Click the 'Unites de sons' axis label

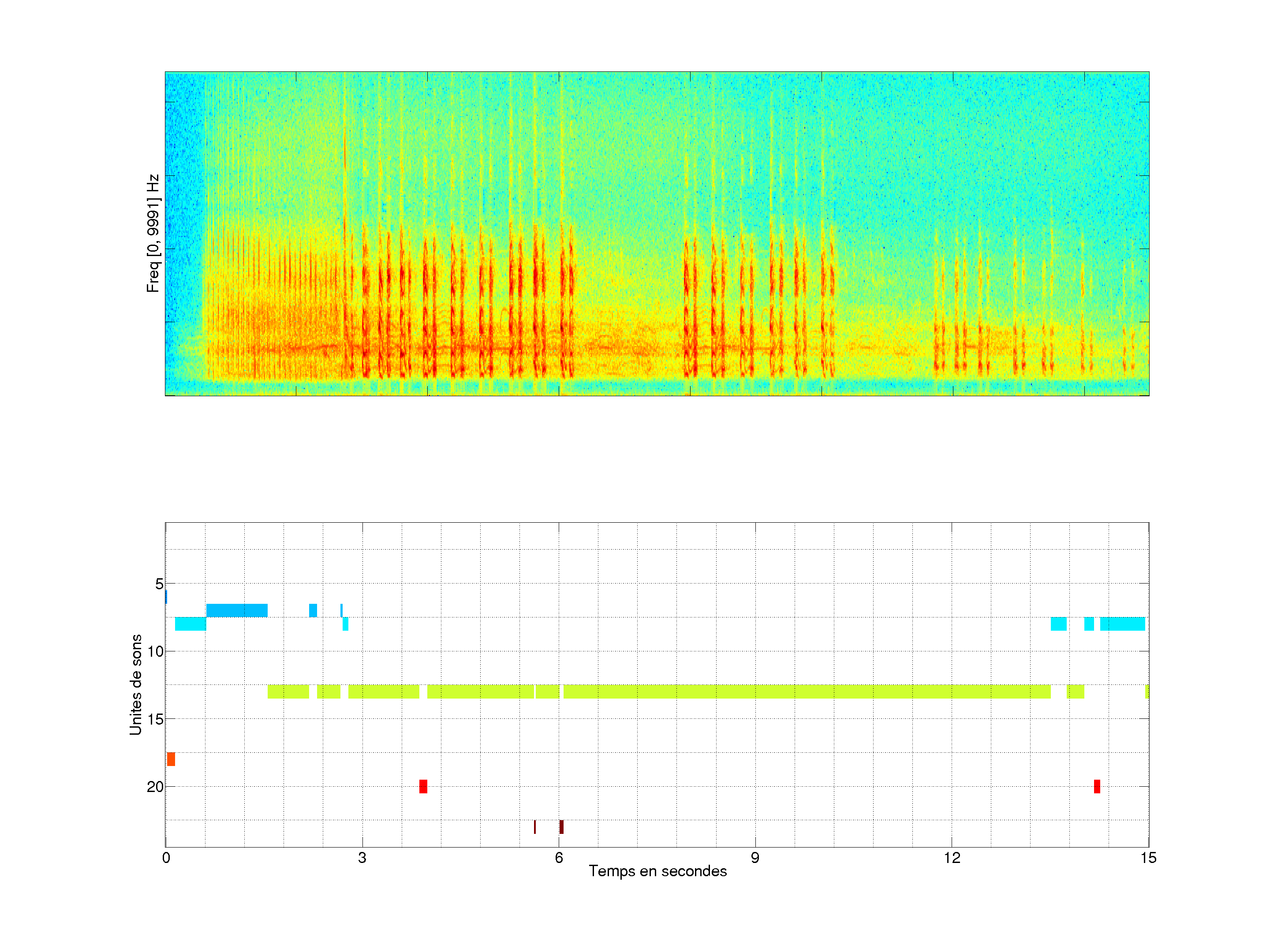point(135,684)
